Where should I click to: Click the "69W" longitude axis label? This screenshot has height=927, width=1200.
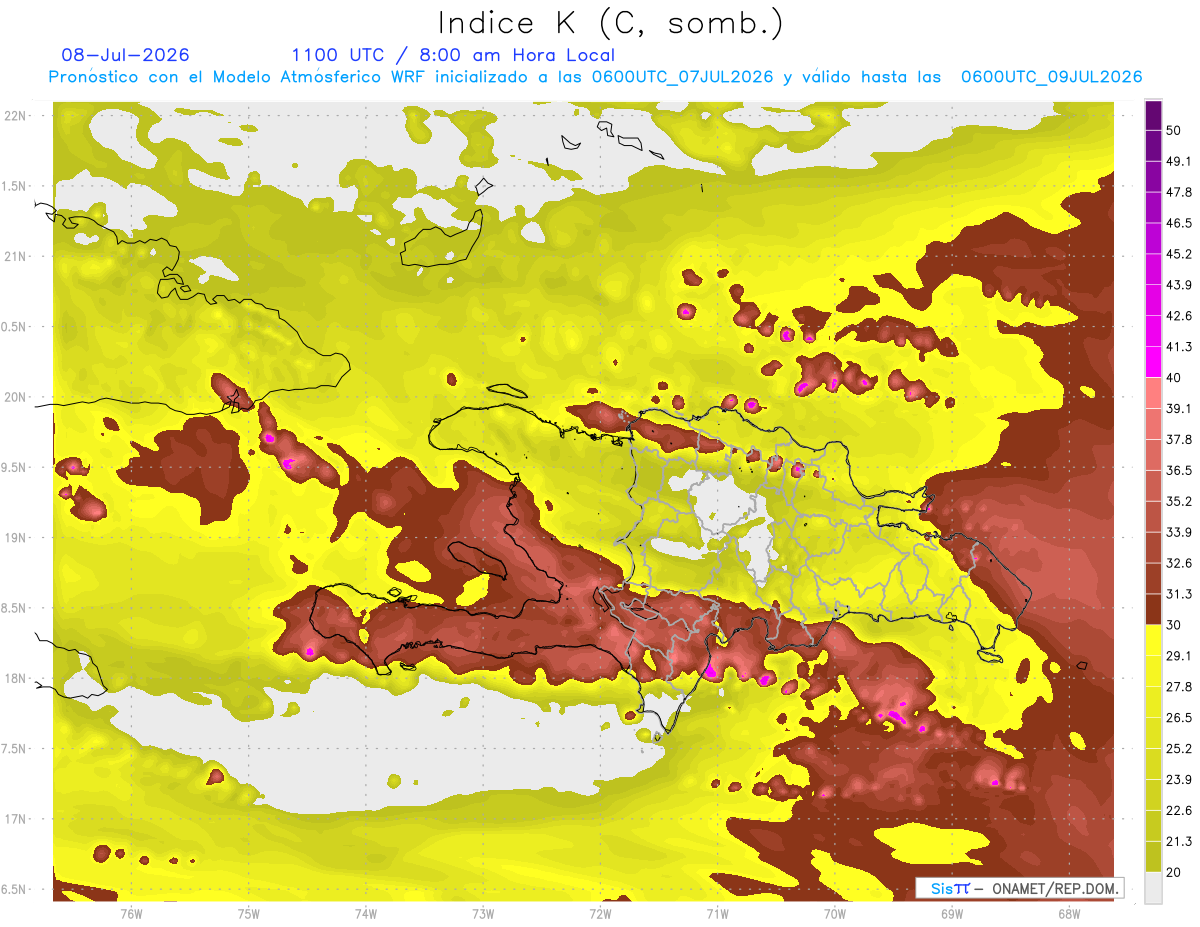coord(951,913)
